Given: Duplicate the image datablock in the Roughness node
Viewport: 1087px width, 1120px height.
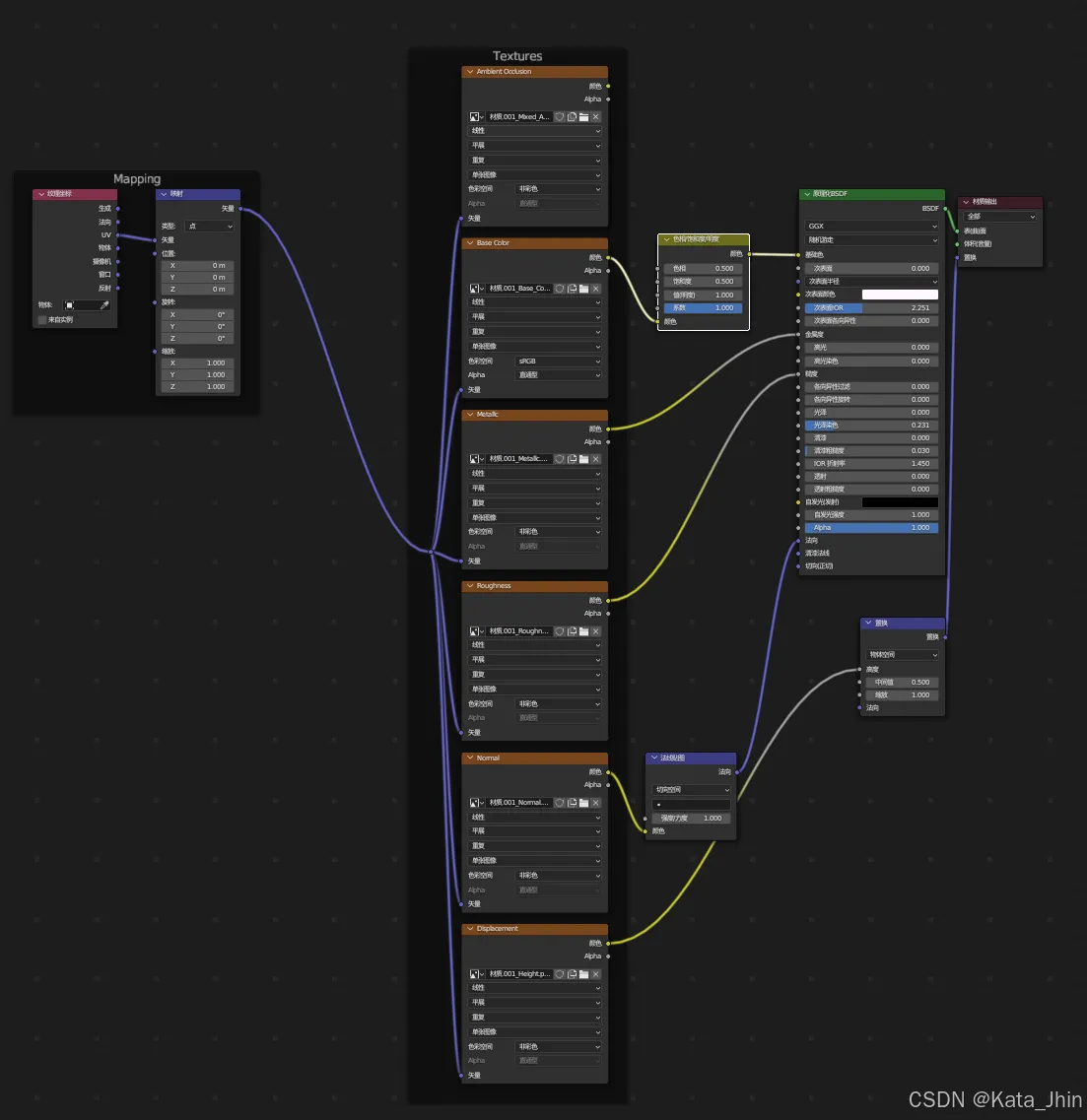Looking at the screenshot, I should coord(572,631).
